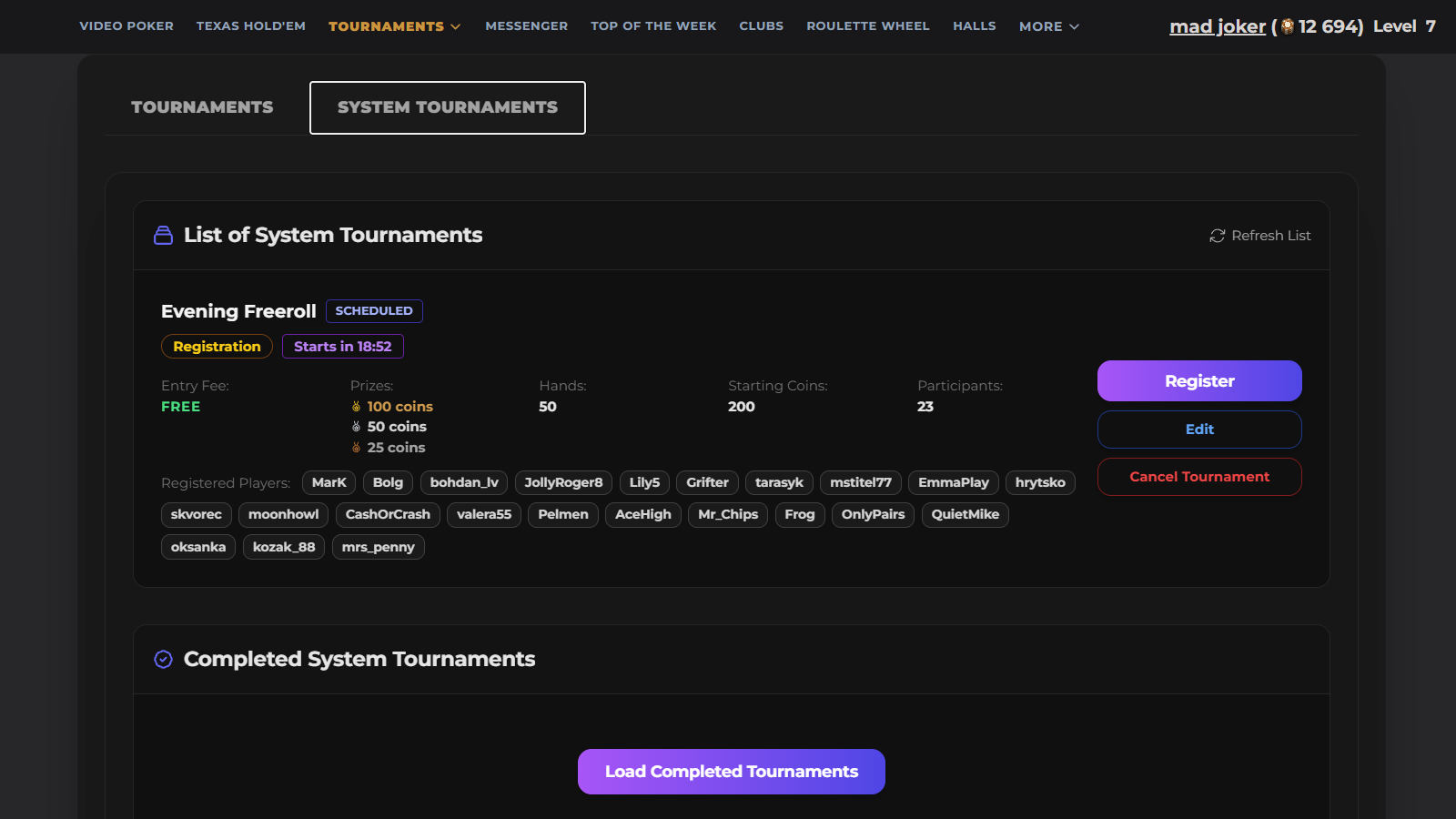Switch to the Tournaments tab

coord(202,107)
